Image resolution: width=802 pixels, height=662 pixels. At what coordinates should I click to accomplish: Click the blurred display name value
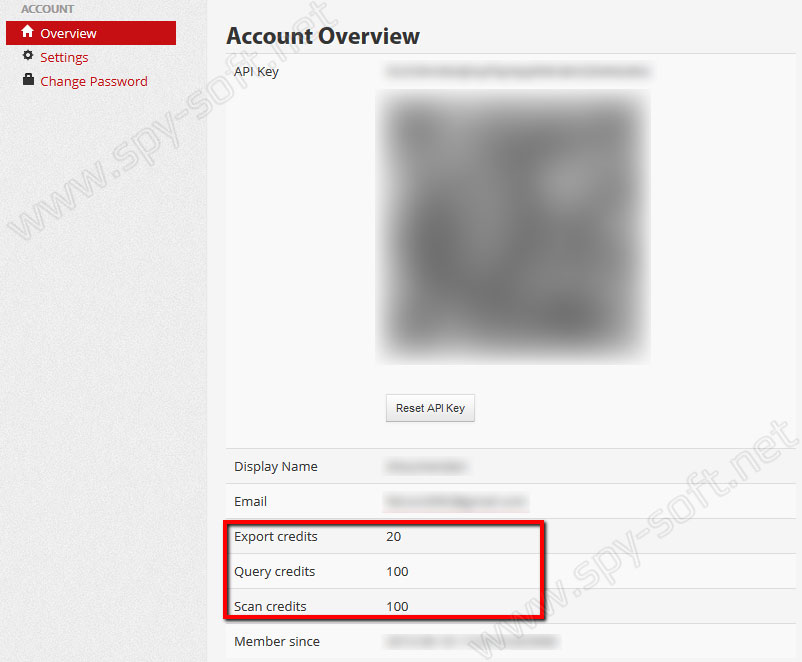pos(427,467)
